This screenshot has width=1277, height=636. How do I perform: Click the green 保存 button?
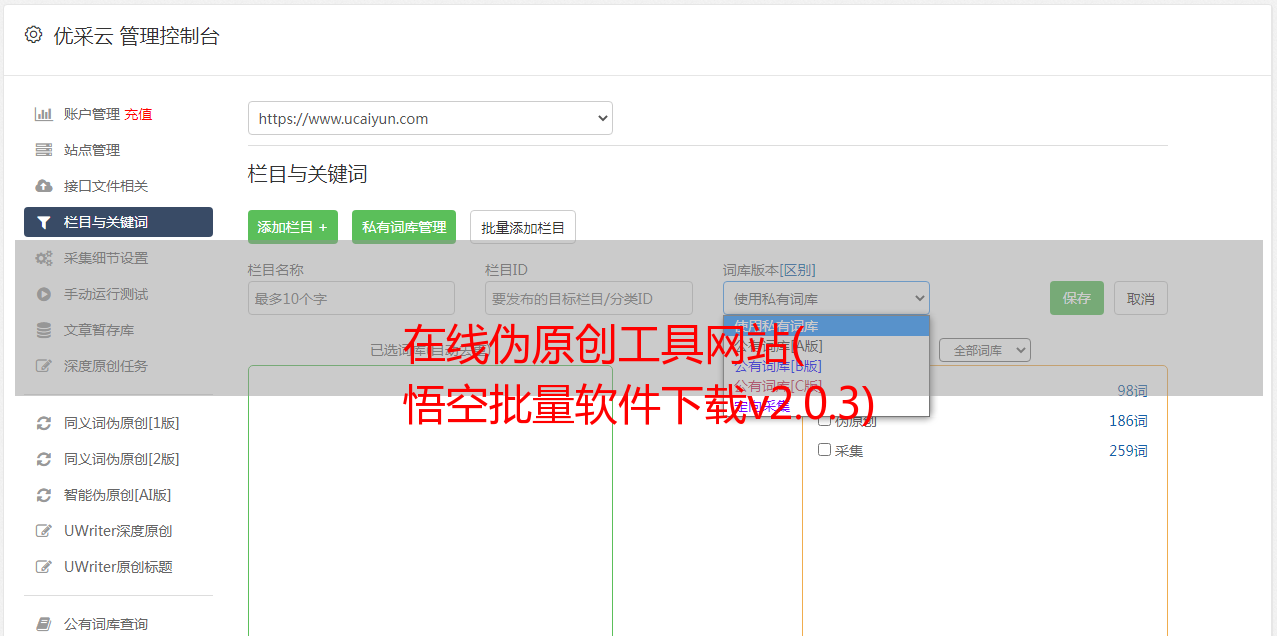[x=1077, y=298]
